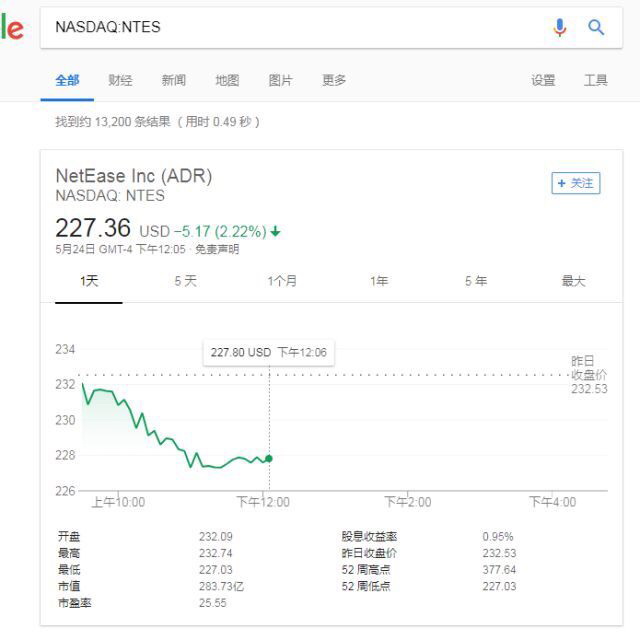
Task: Select the 最大 chart range
Action: coord(573,281)
